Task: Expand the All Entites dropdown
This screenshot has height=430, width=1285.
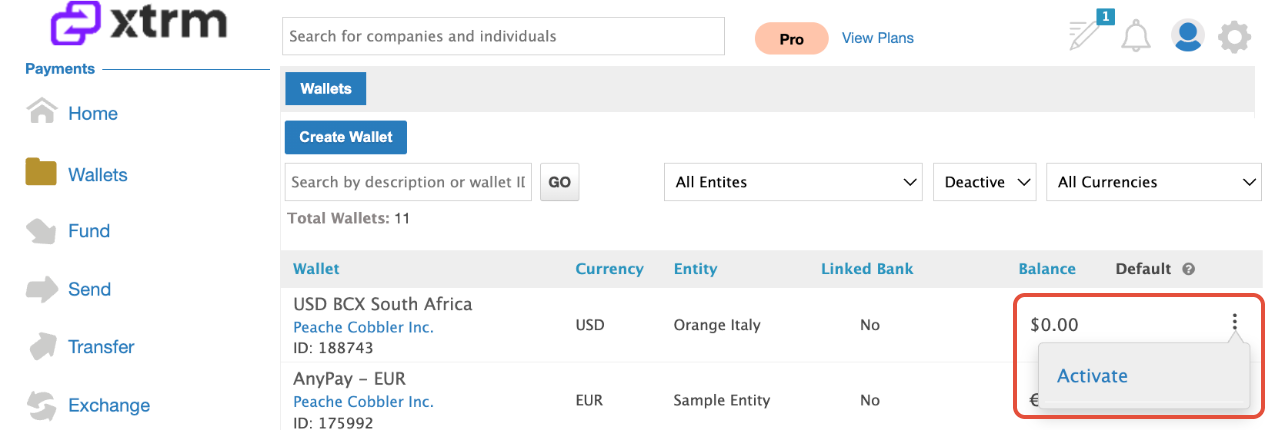Action: tap(793, 182)
